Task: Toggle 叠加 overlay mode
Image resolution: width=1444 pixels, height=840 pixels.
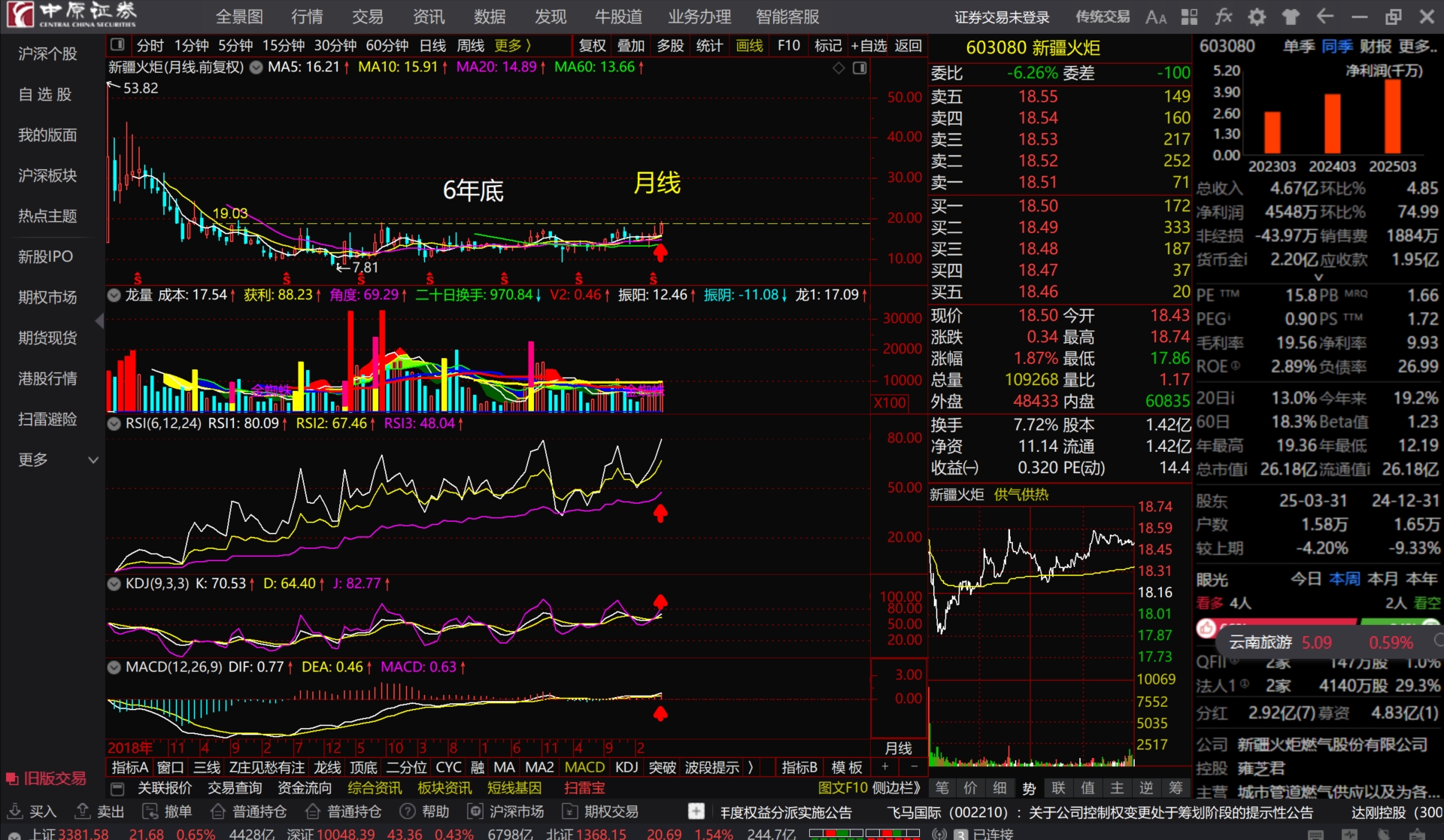Action: (x=631, y=46)
